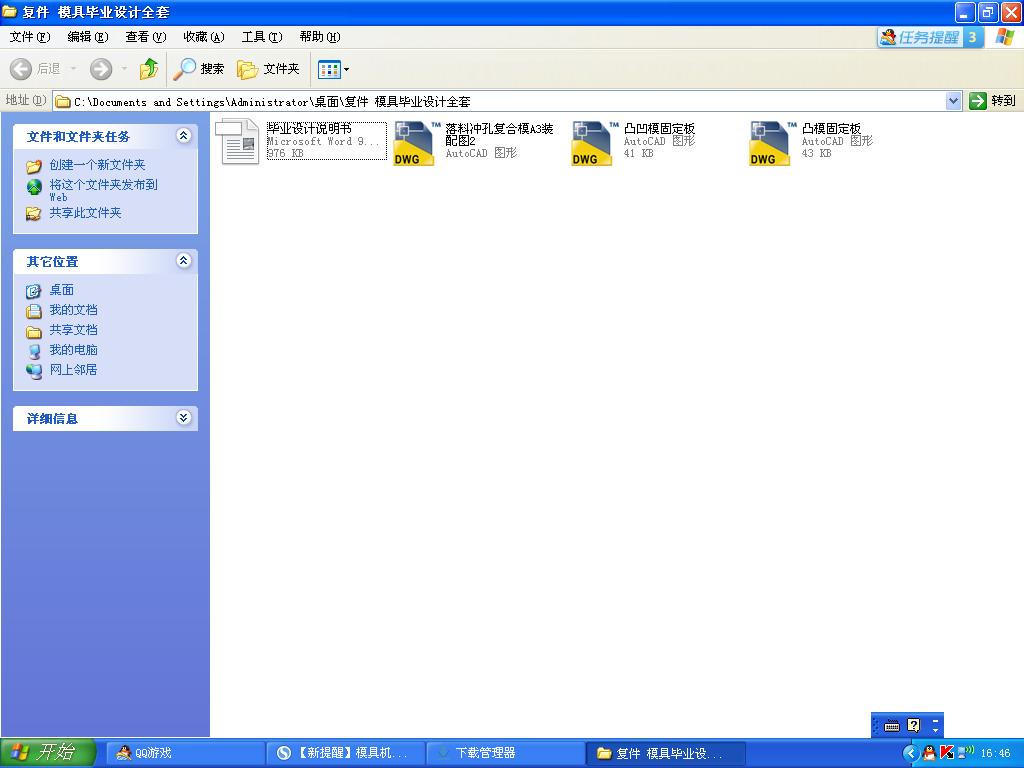Open the back history dropdown arrow

[73, 69]
